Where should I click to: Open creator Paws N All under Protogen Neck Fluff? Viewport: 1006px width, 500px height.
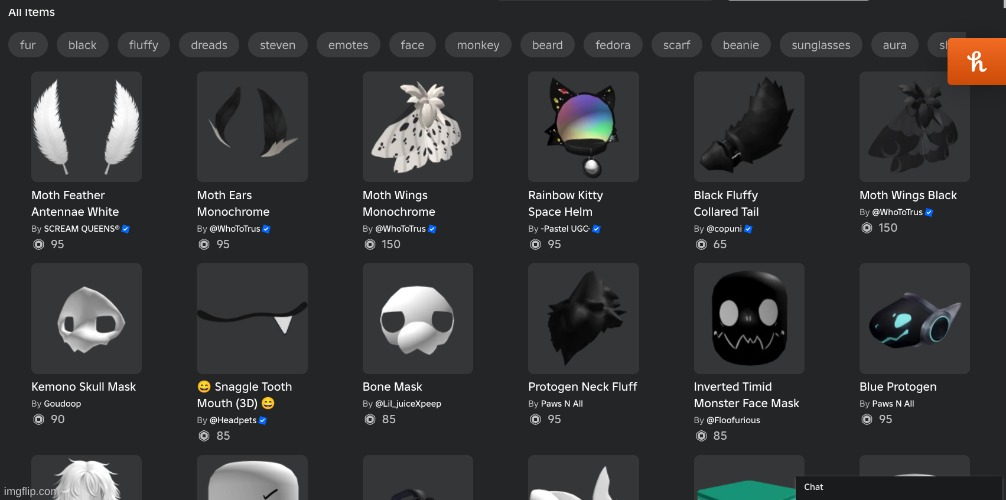pyautogui.click(x=561, y=404)
